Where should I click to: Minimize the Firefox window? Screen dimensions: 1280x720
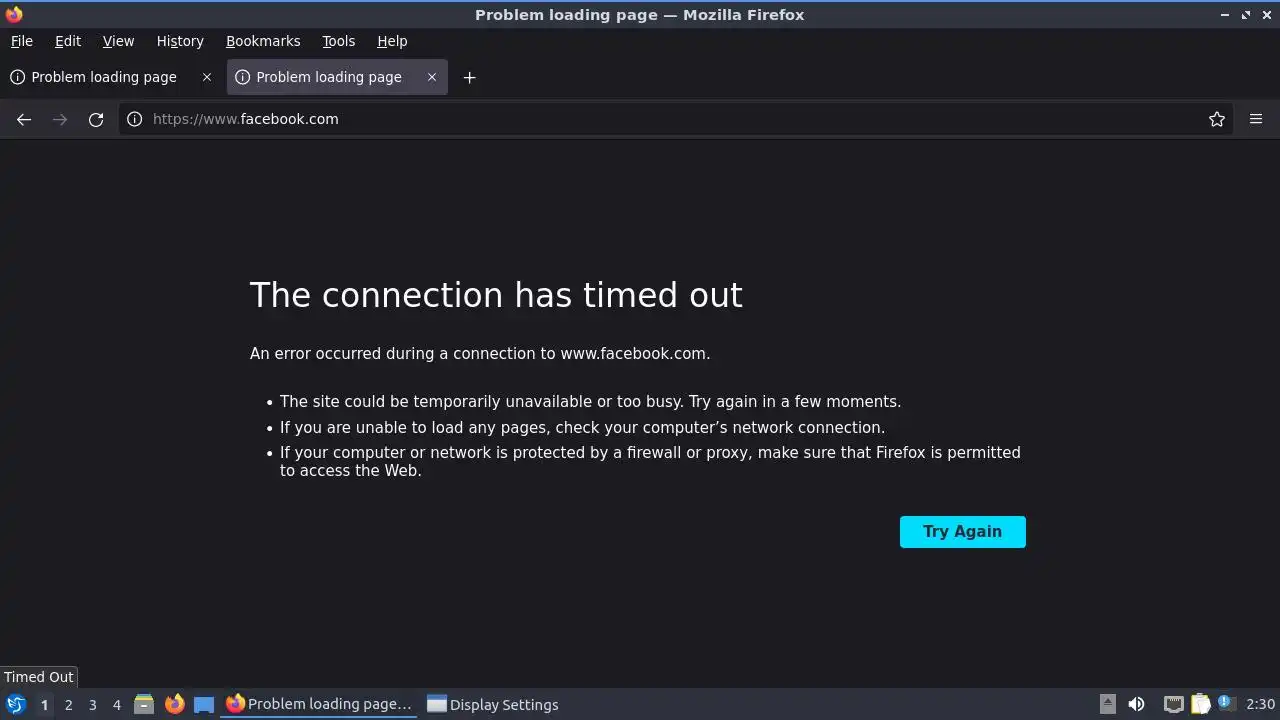coord(1225,15)
